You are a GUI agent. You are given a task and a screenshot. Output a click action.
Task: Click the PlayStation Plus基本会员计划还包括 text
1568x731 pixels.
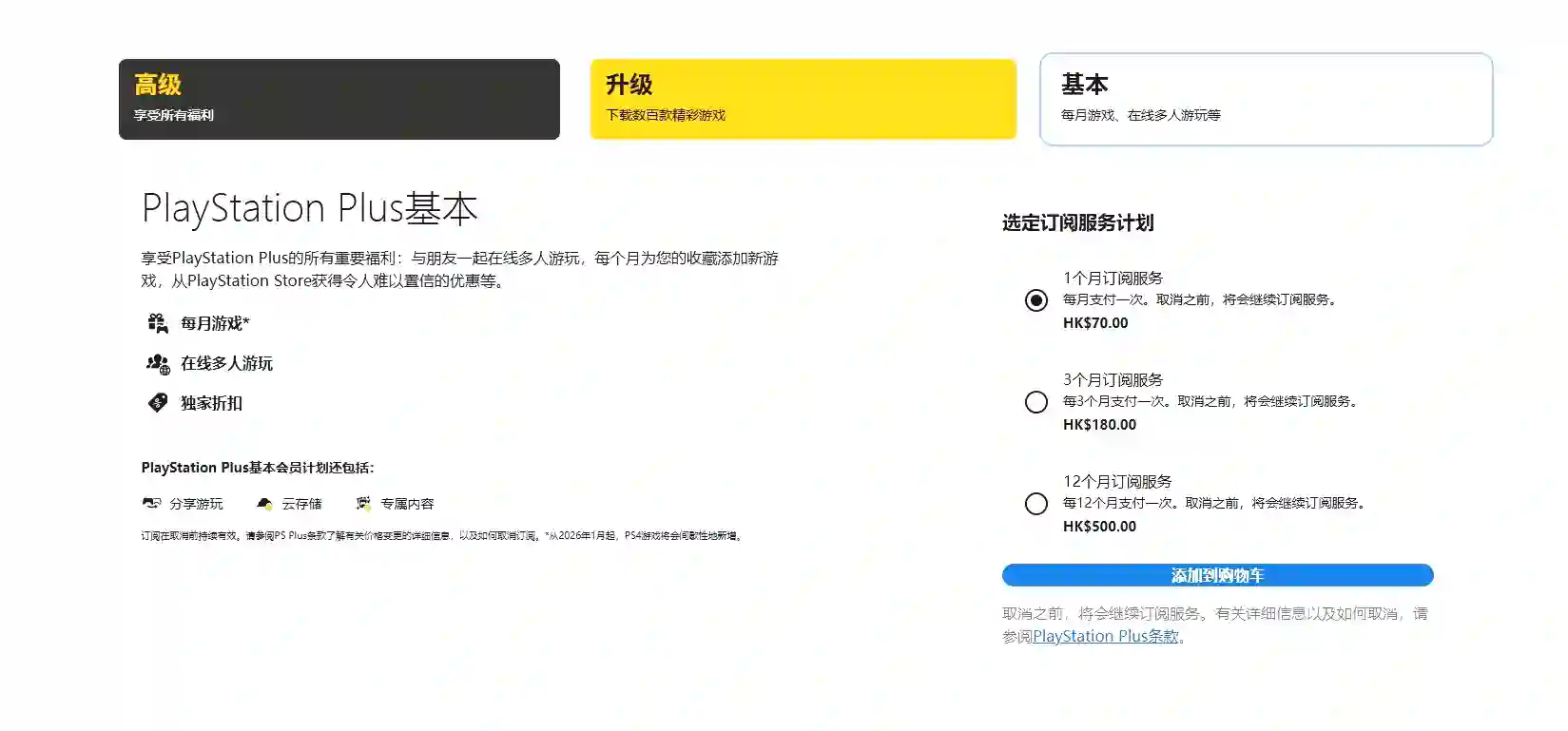[x=258, y=468]
